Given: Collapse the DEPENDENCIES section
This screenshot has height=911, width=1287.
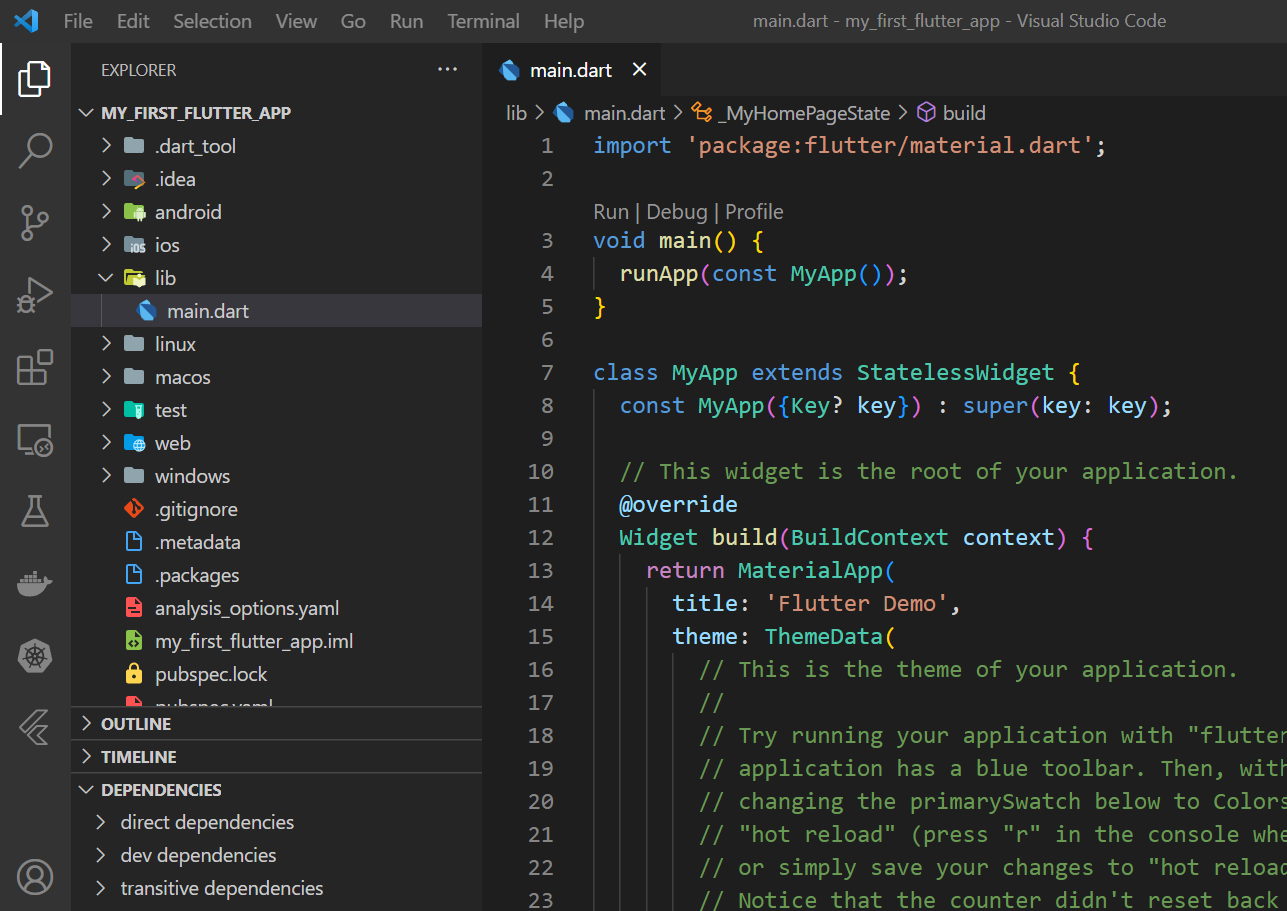Looking at the screenshot, I should tap(276, 790).
